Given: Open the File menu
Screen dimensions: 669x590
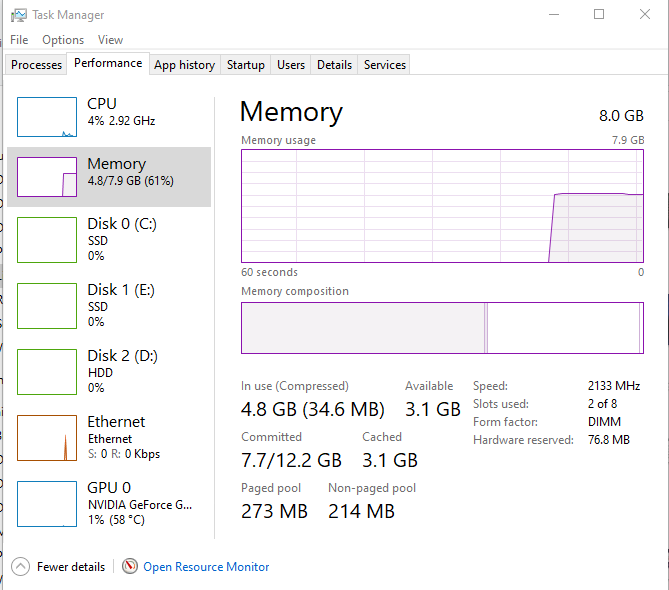Looking at the screenshot, I should pyautogui.click(x=19, y=40).
